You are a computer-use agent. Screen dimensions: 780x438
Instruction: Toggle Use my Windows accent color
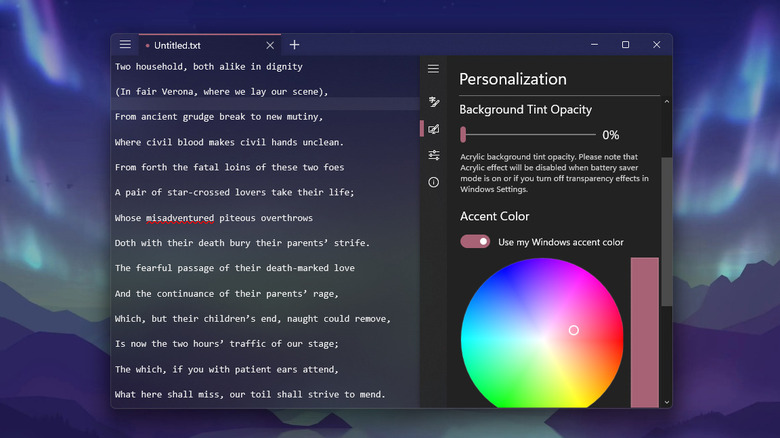[475, 241]
